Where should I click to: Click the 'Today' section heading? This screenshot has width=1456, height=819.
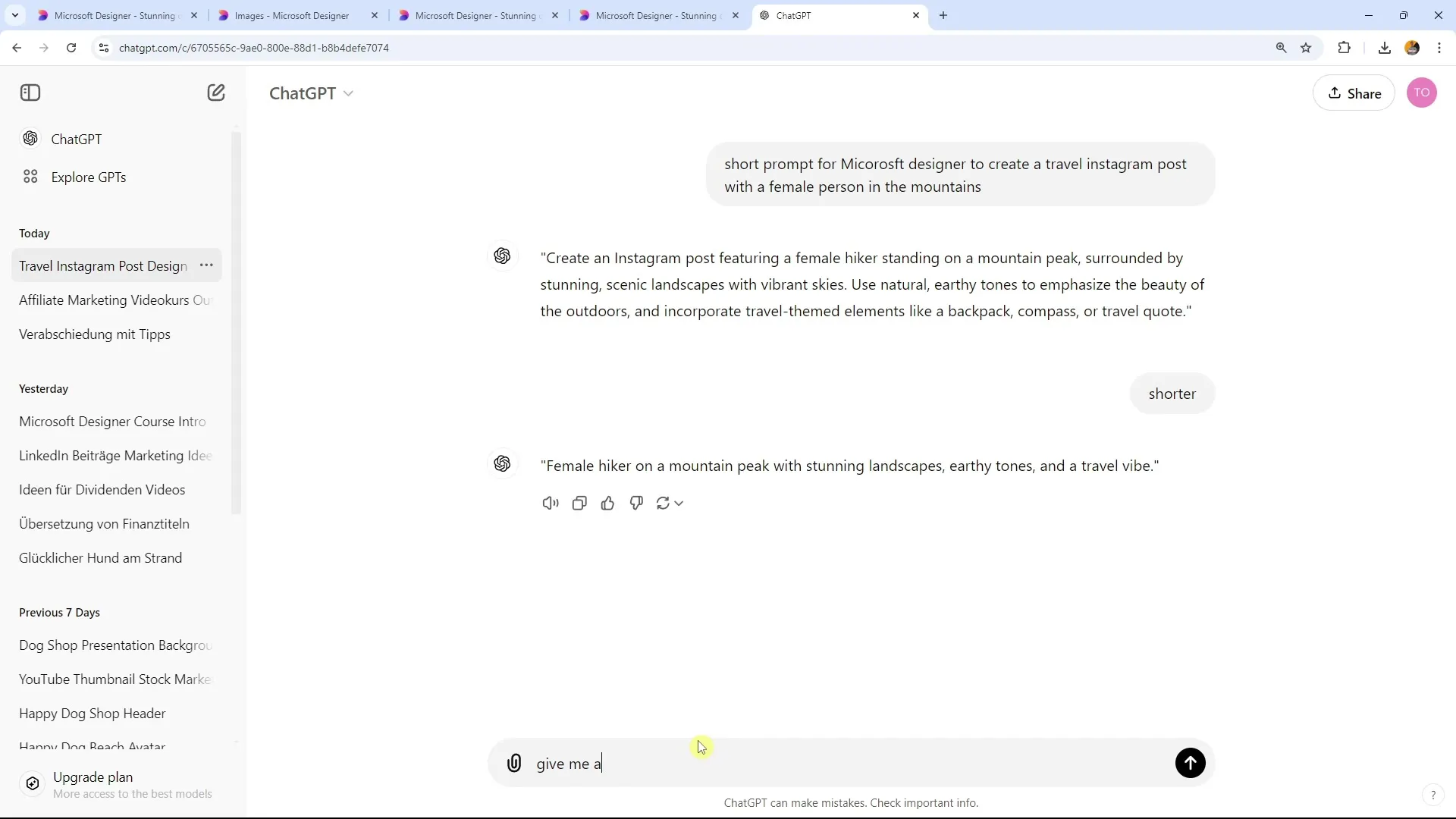34,234
